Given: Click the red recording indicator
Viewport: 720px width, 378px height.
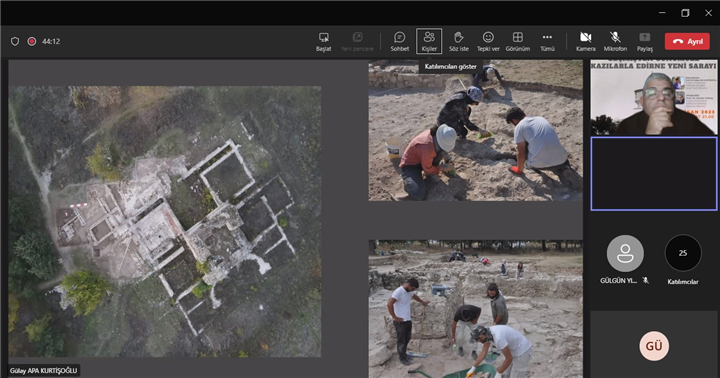Looking at the screenshot, I should [x=32, y=41].
